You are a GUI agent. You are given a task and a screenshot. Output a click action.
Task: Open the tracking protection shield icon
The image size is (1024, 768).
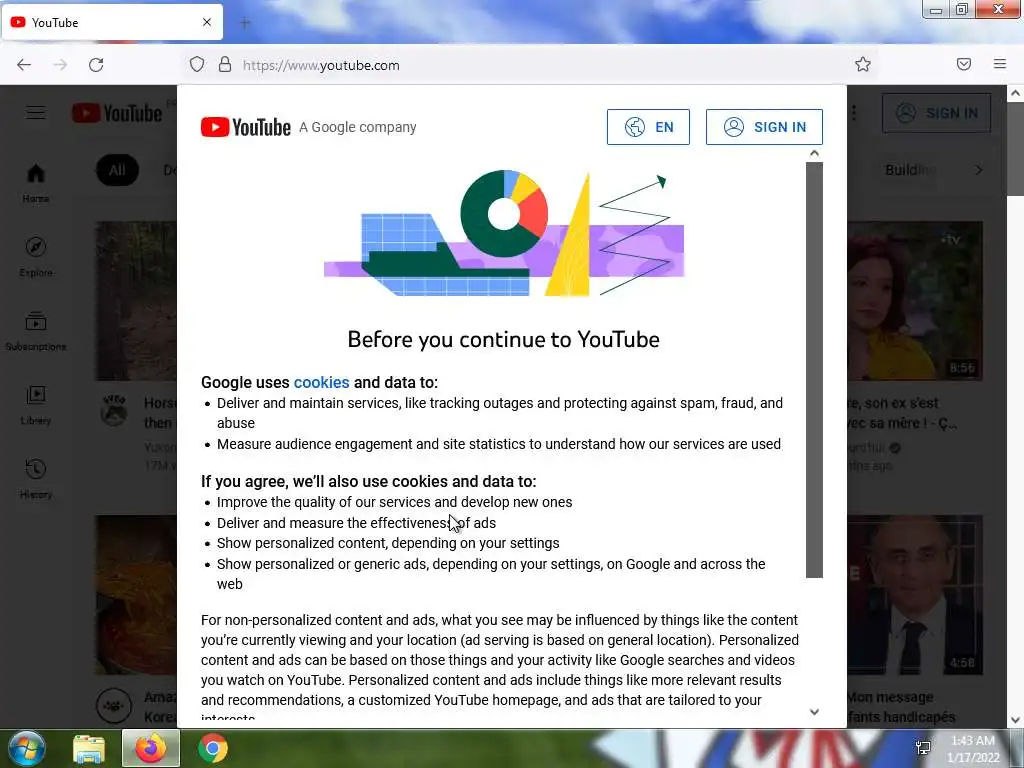[x=197, y=65]
